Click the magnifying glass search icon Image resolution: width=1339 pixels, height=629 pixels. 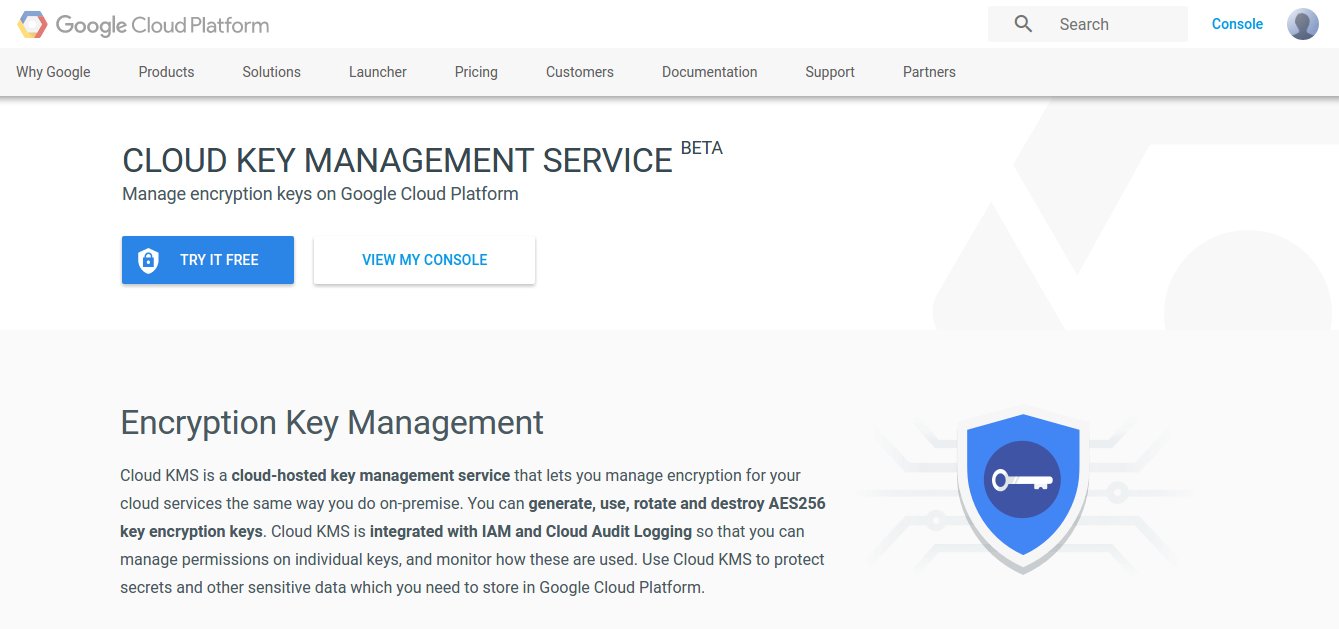[x=1022, y=24]
